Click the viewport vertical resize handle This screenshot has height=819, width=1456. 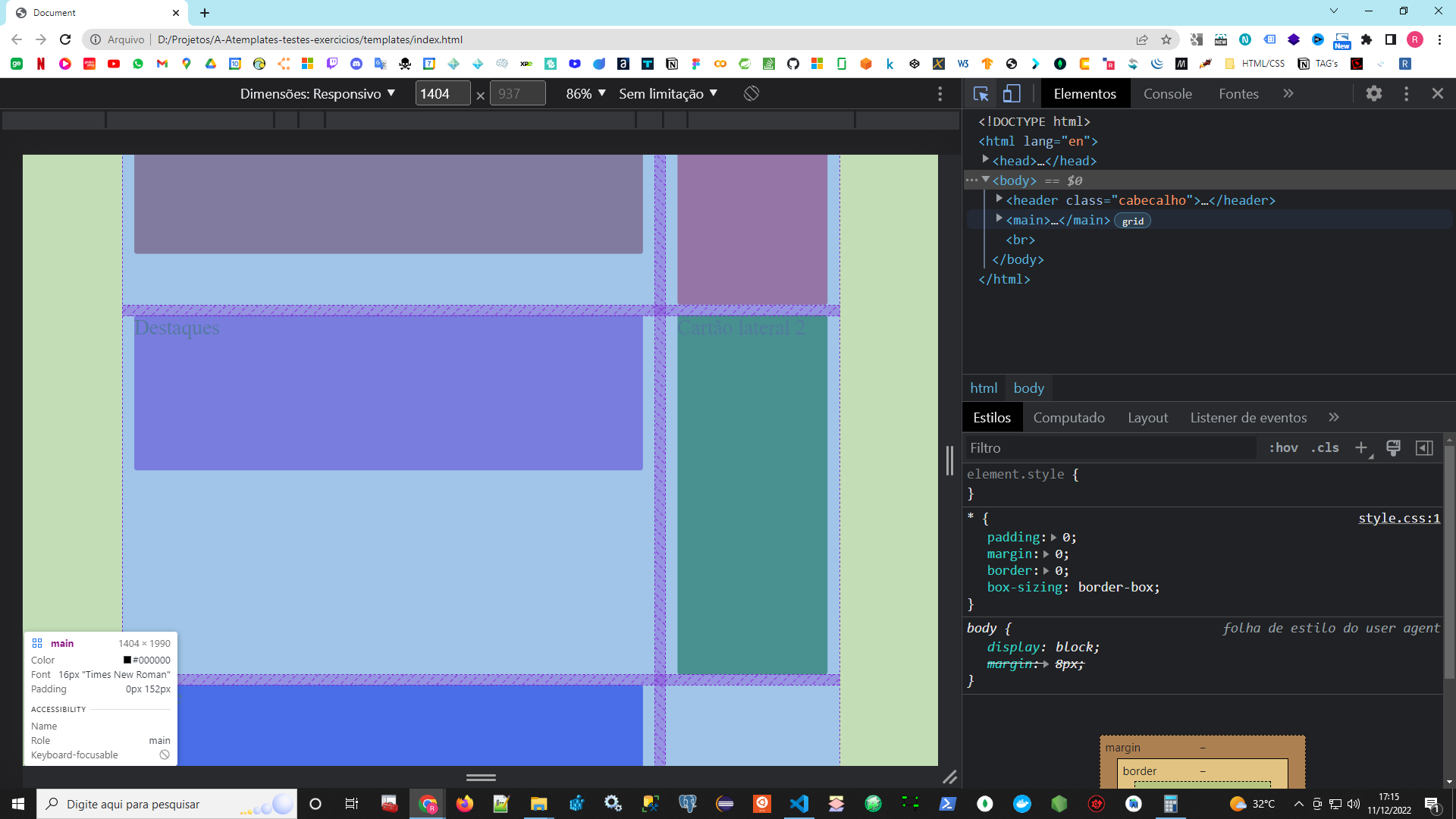point(481,777)
